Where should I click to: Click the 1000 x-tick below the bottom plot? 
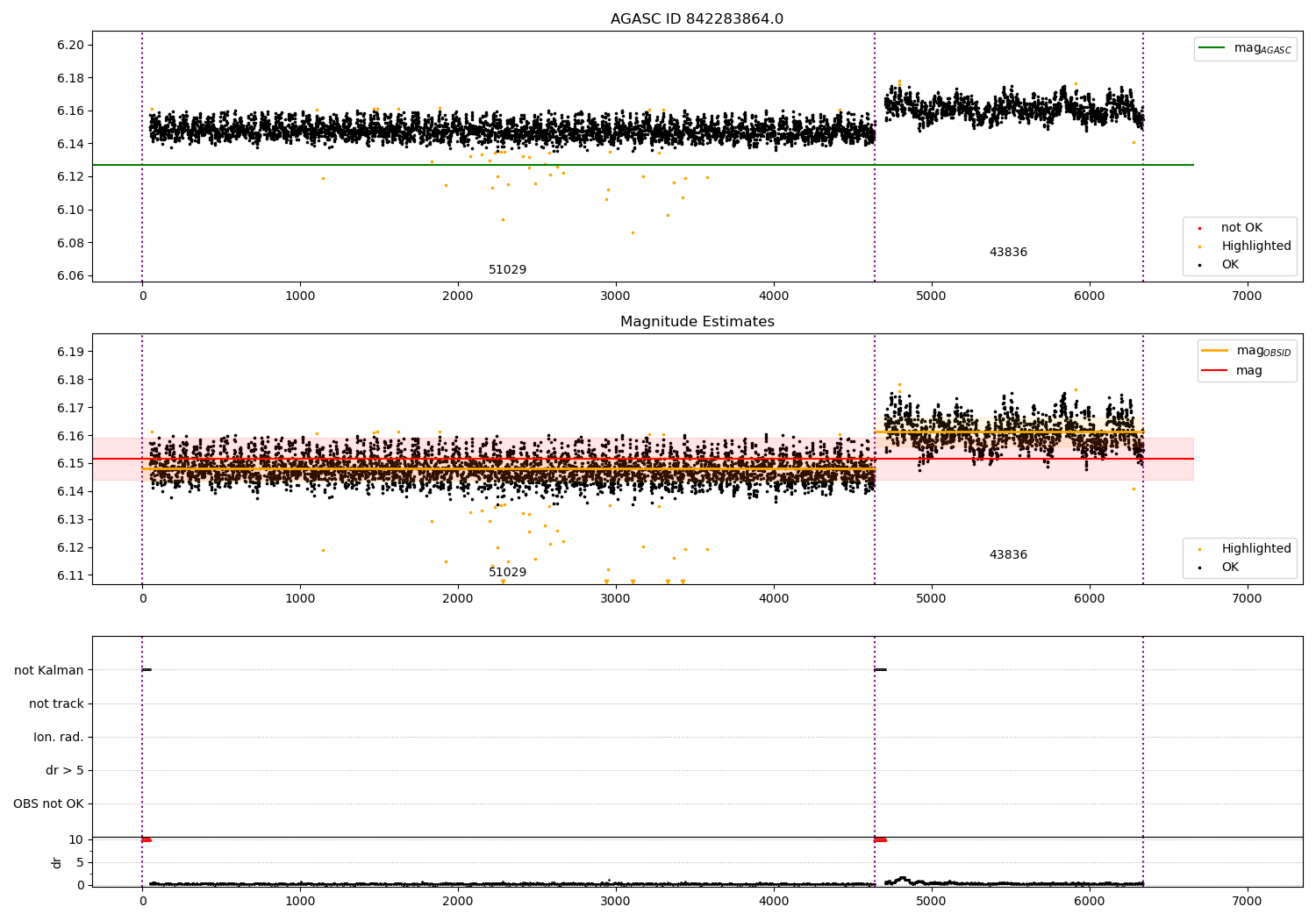click(x=300, y=902)
